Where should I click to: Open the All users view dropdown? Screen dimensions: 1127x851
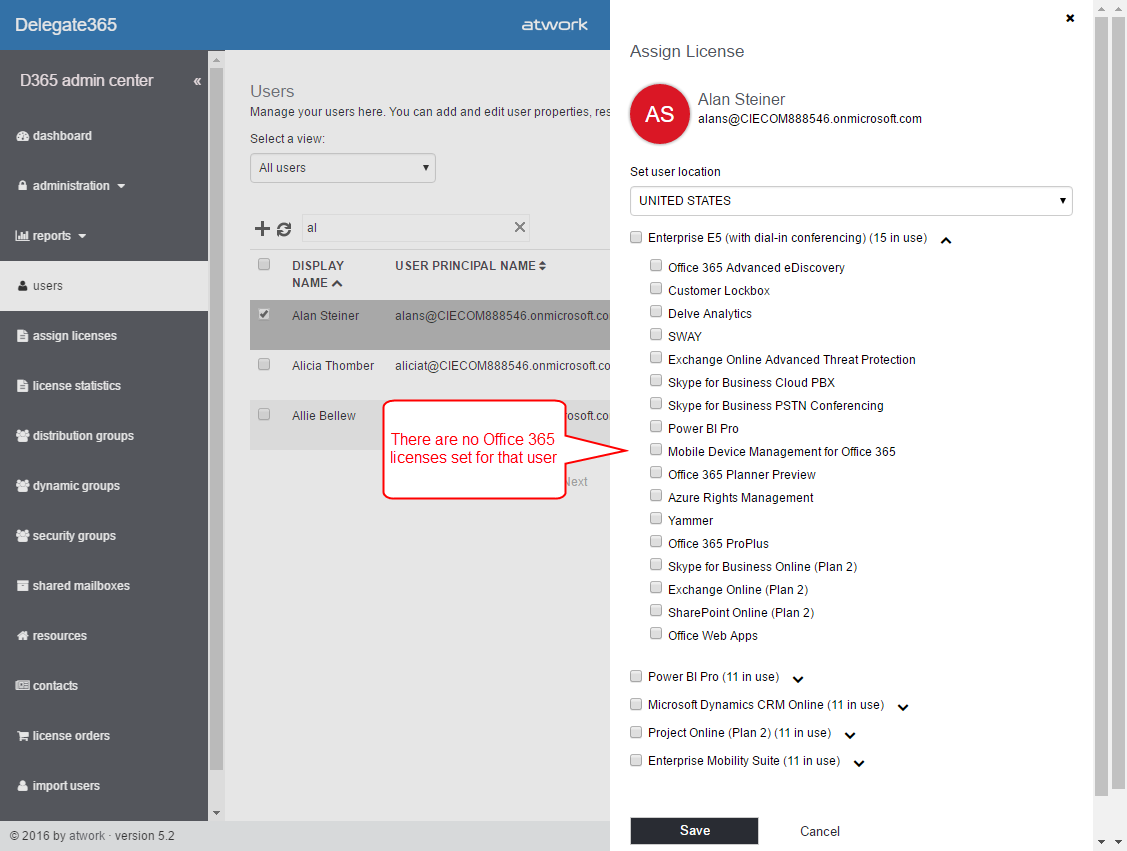343,168
